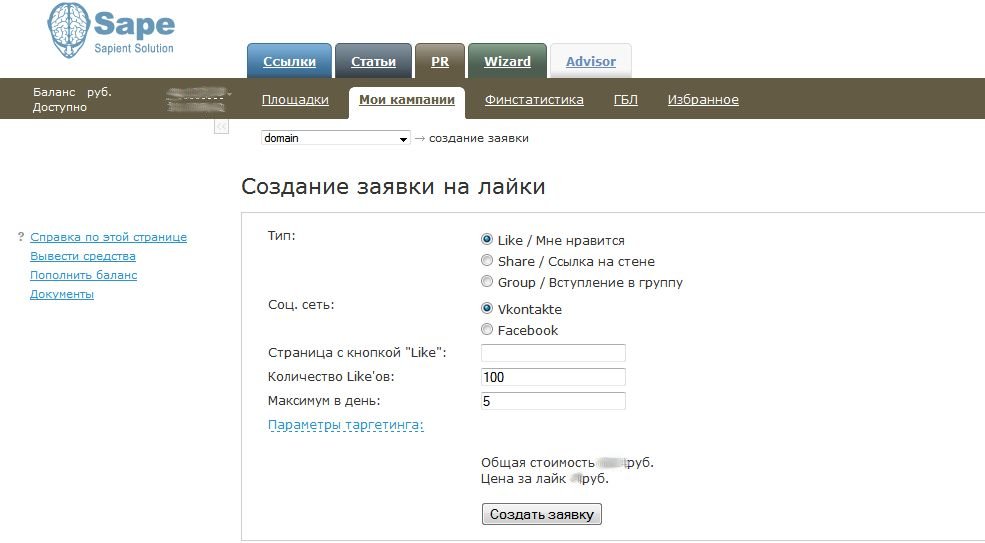Expand Параметры таргетинга settings

(x=346, y=425)
